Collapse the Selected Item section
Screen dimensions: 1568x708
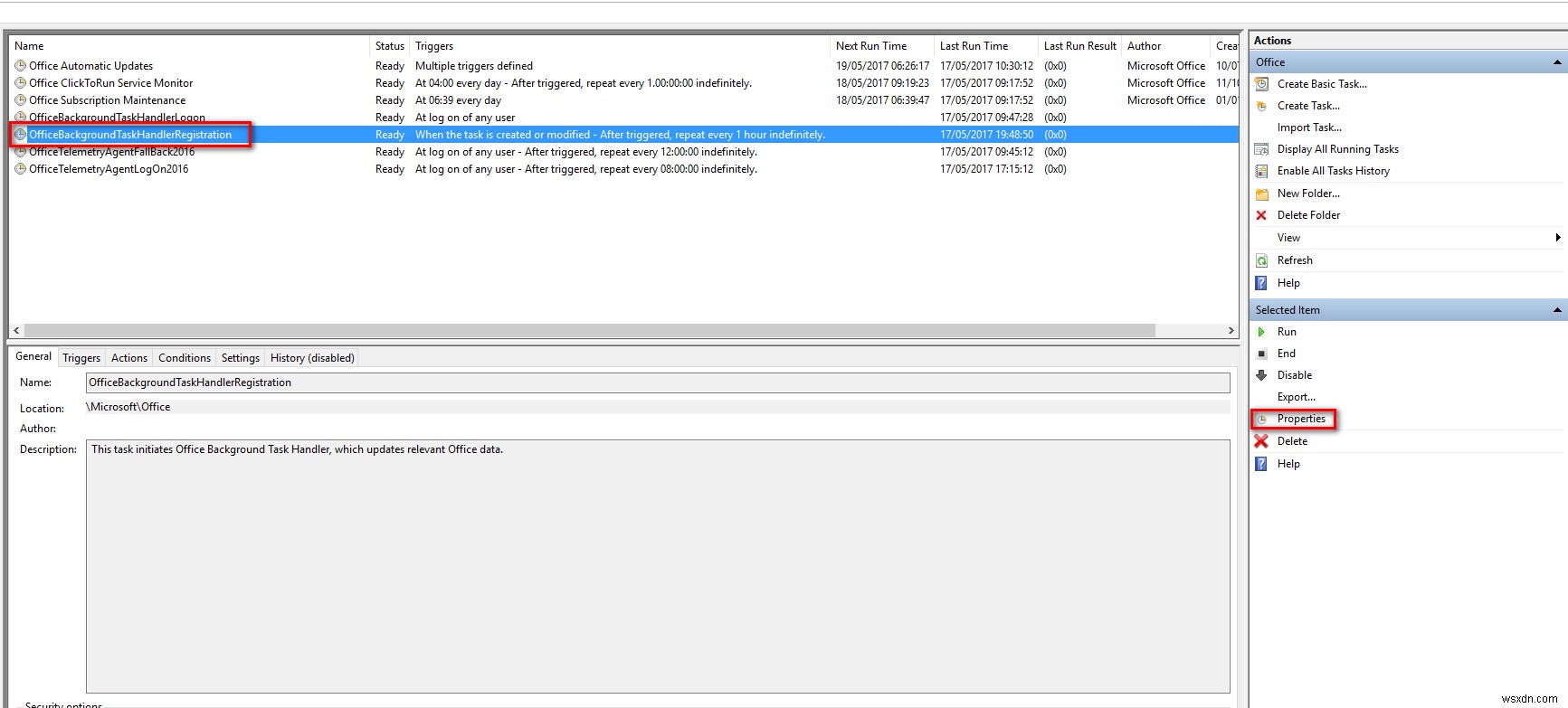pos(1557,310)
